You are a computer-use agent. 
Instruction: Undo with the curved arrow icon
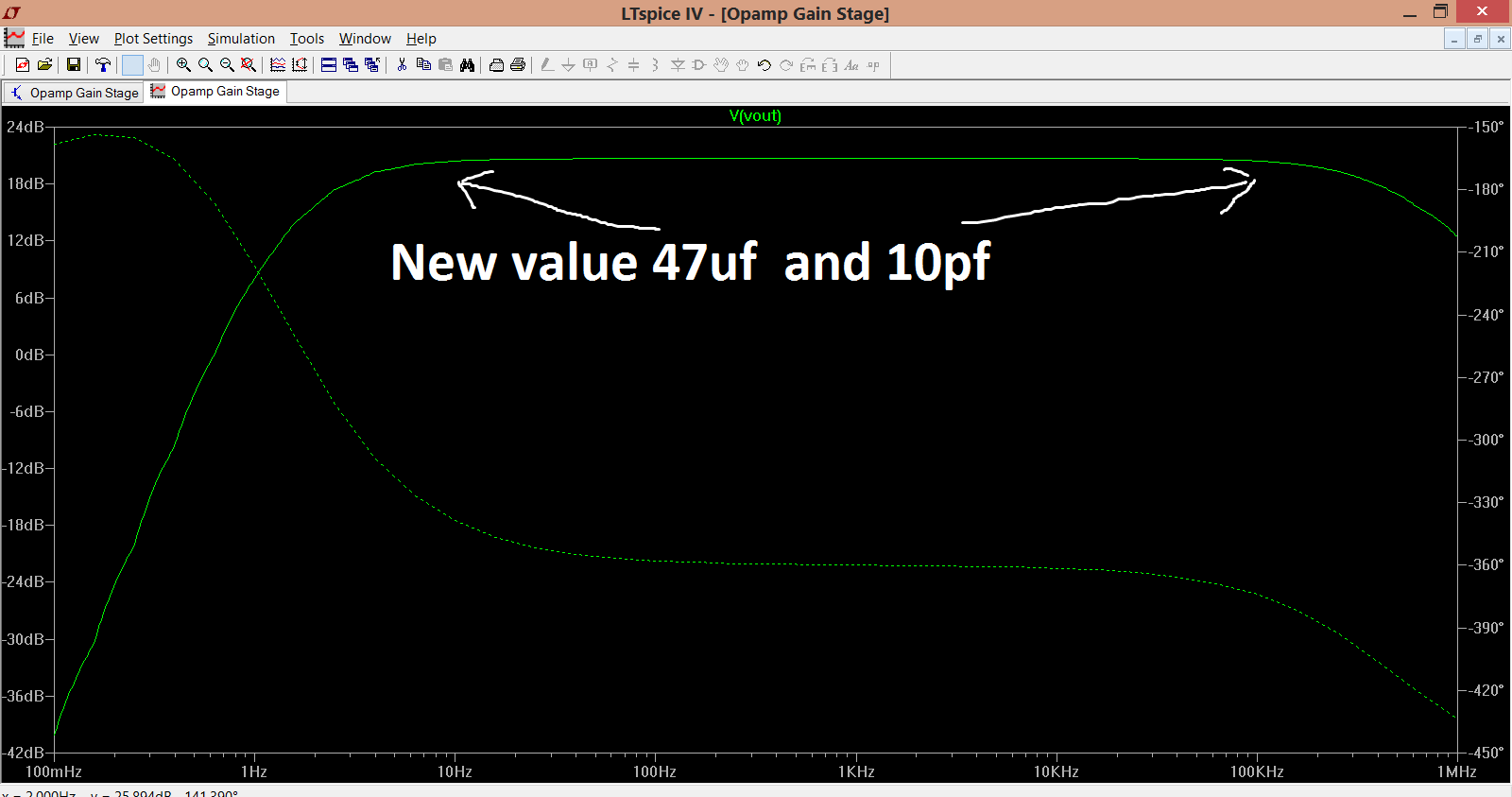tap(765, 64)
